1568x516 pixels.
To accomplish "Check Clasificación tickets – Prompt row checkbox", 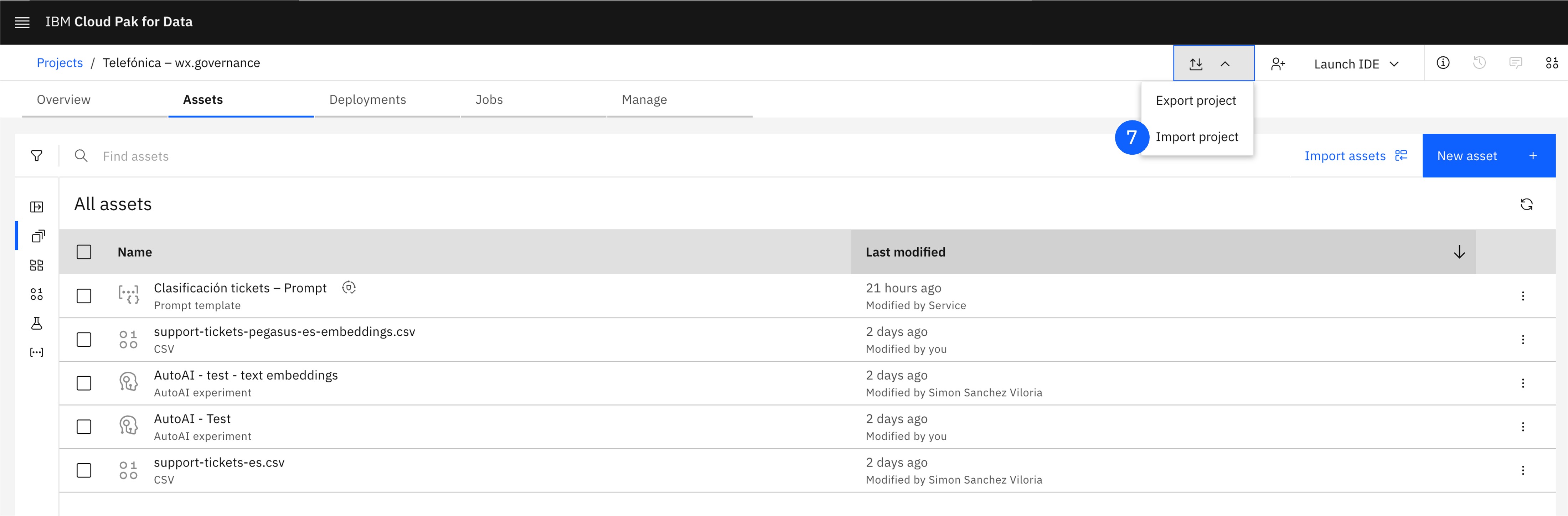I will [84, 296].
